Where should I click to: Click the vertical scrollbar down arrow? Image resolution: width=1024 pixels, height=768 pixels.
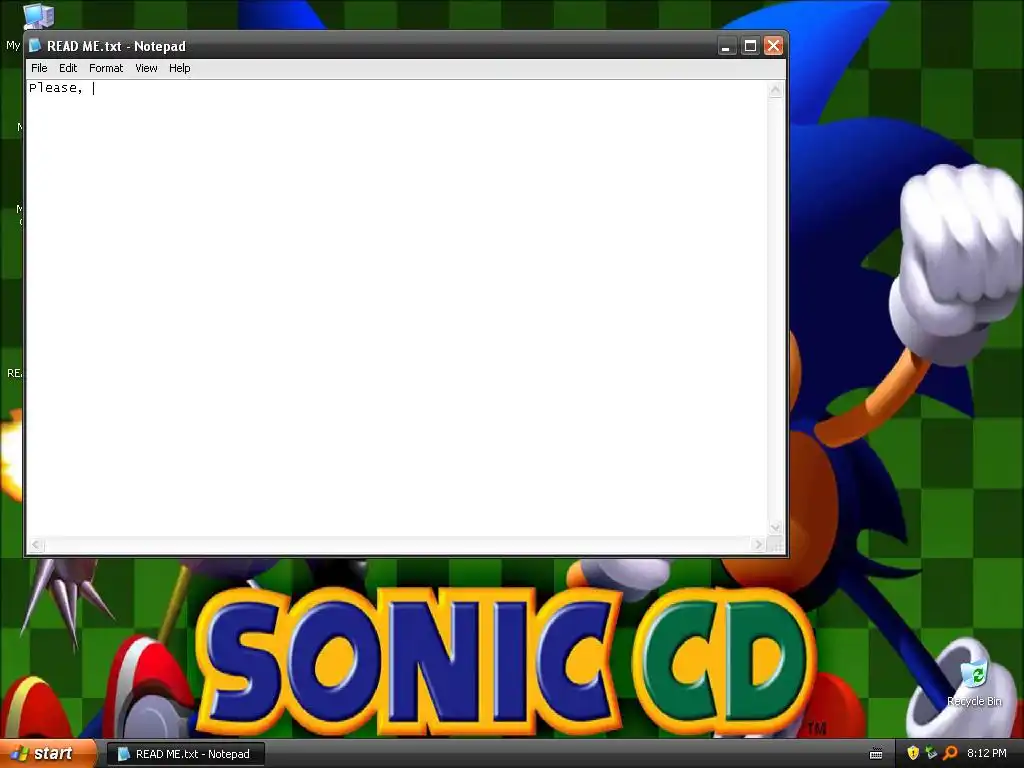tap(775, 527)
